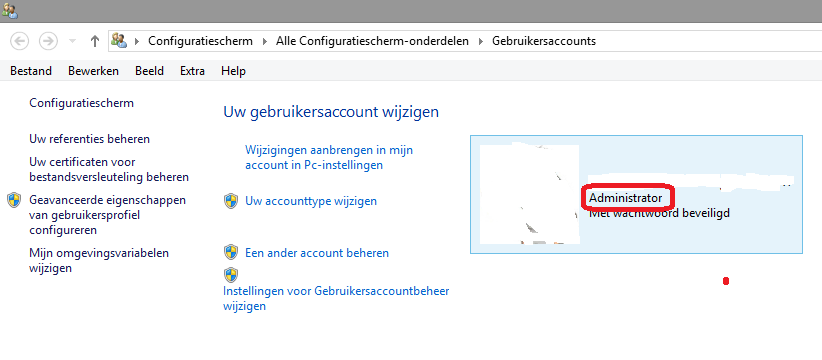Screen dimensions: 822x360
Task: Select Een ander account beheren link
Action: coord(317,253)
